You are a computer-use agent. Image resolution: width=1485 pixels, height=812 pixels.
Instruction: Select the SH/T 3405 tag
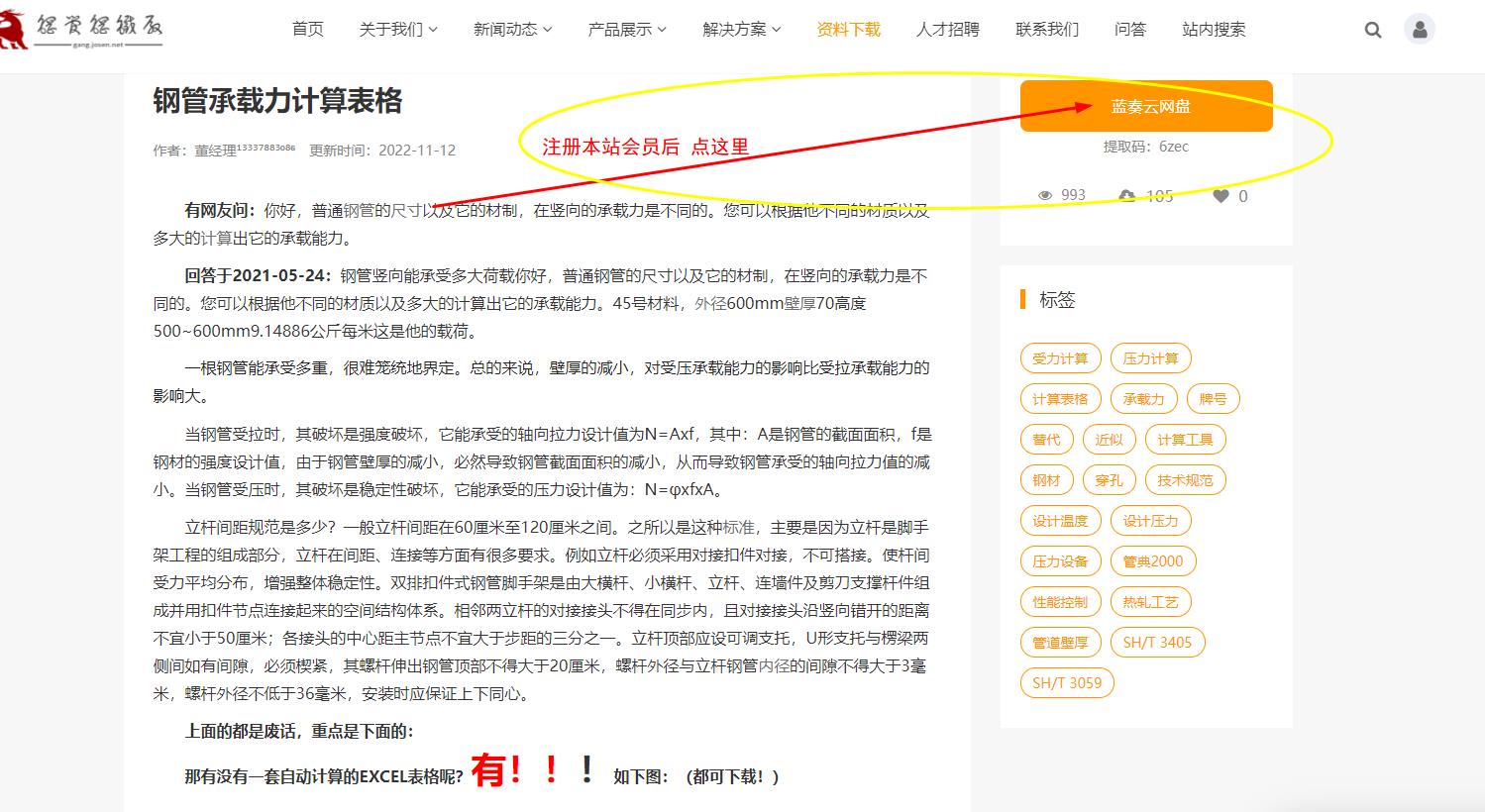tap(1157, 643)
